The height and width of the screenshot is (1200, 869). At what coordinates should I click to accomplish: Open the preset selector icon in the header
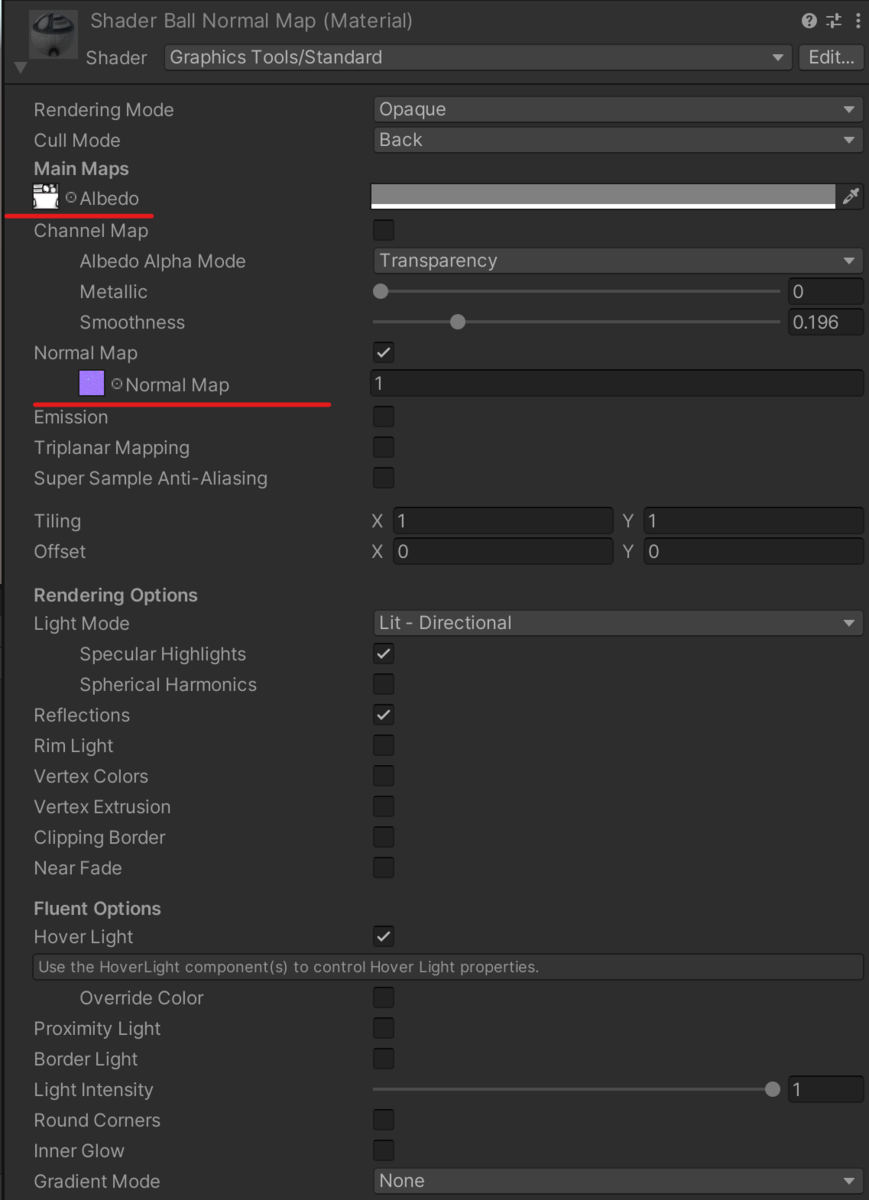tap(833, 20)
